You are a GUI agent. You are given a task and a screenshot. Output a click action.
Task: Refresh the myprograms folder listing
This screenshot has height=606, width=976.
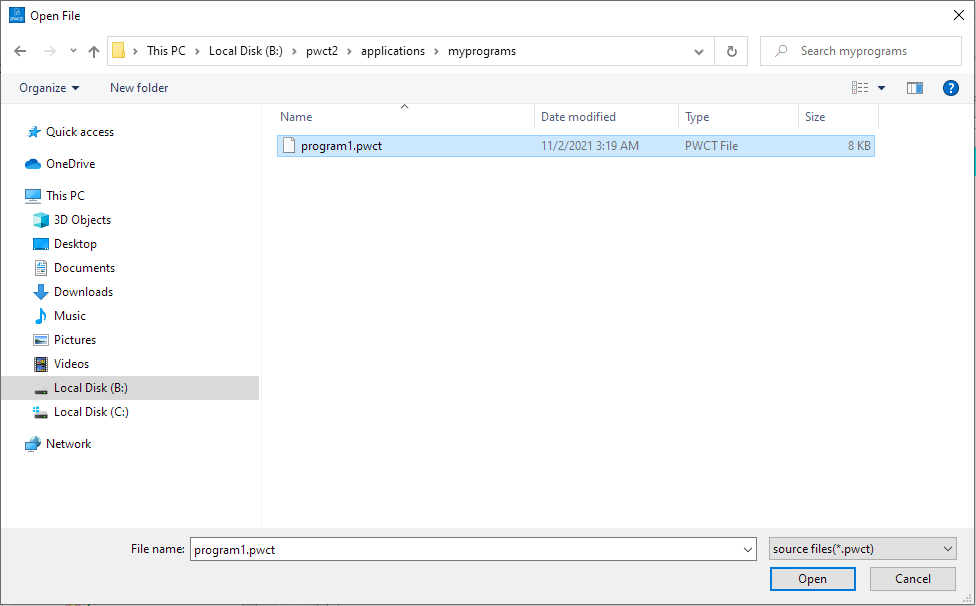732,51
